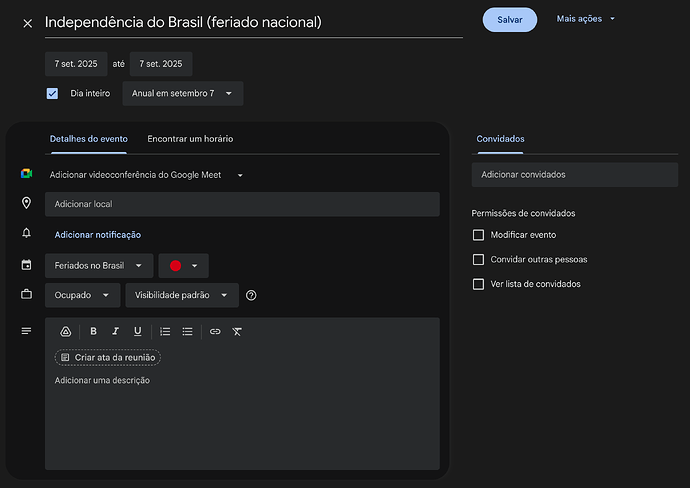Click the Criar ata da reunião chip

tap(108, 357)
